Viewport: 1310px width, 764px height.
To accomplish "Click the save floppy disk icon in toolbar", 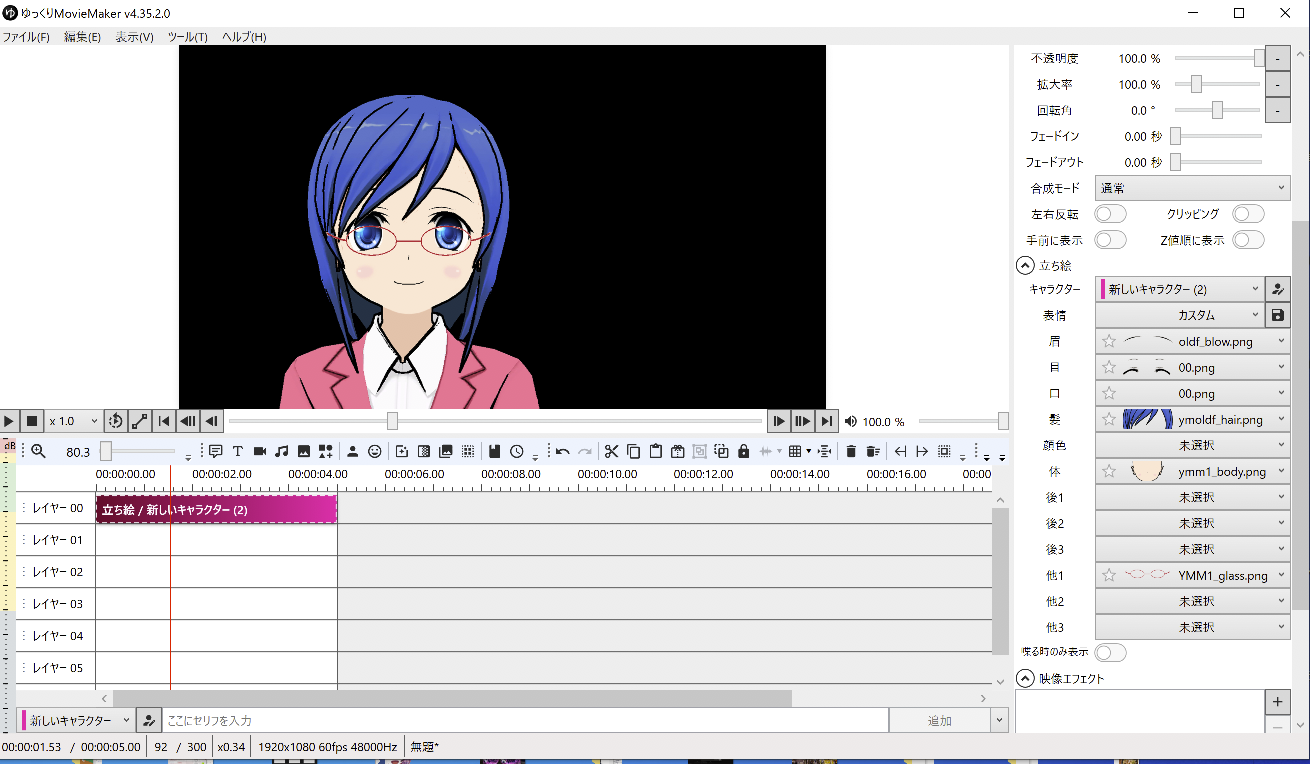I will tap(494, 451).
